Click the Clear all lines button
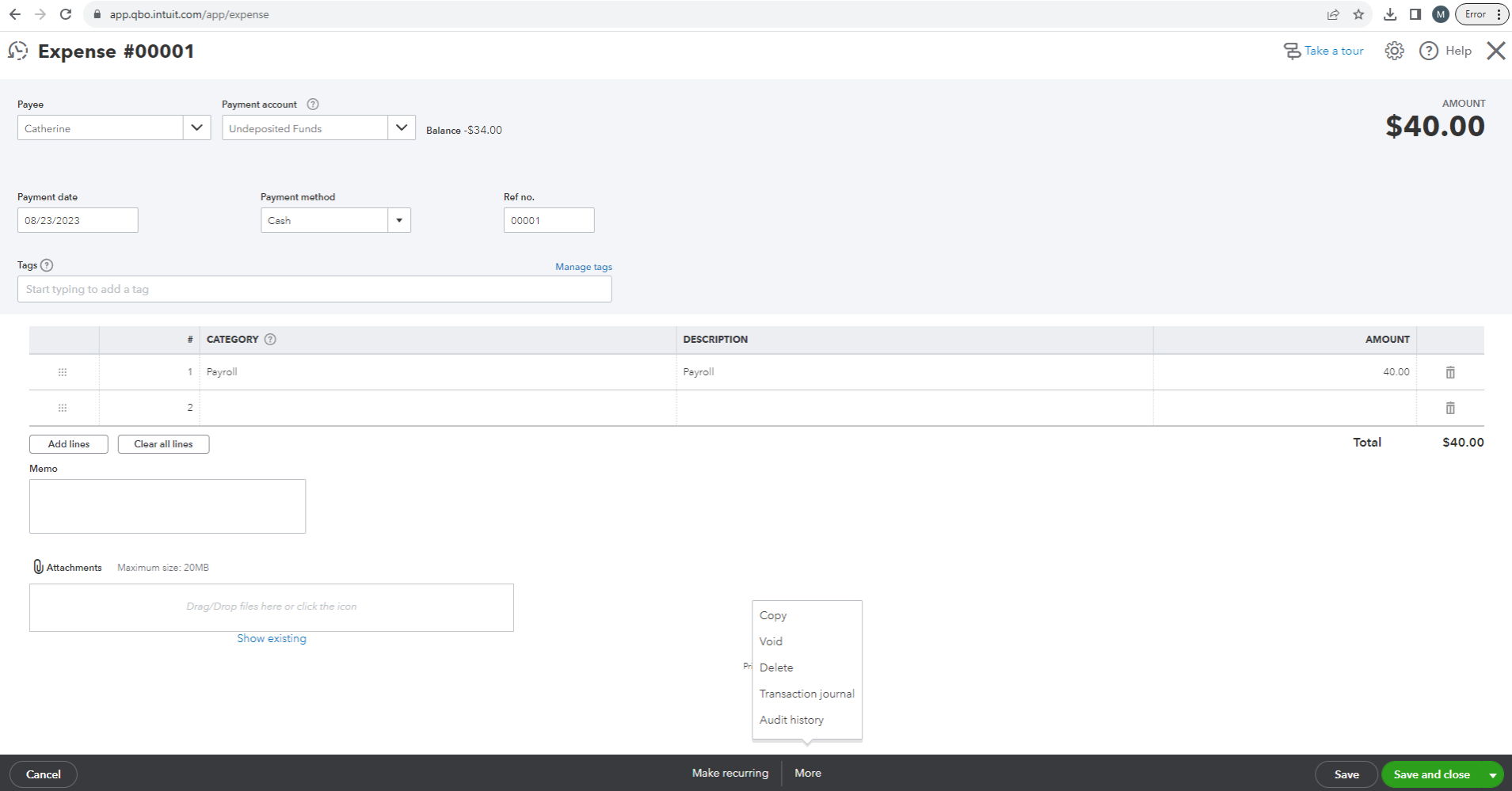Screen dimensions: 1512x791 (163, 444)
